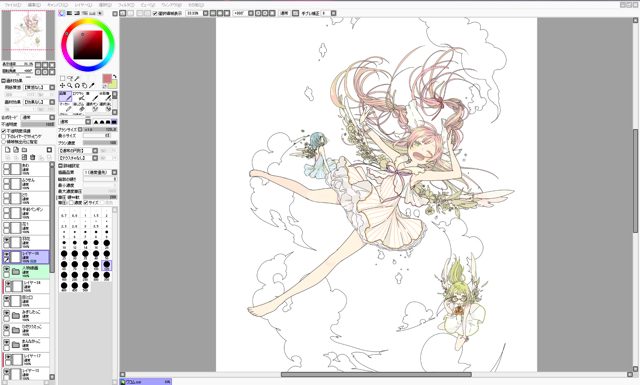Image resolution: width=640 pixels, height=385 pixels.
Task: Select the magic wand tool
Action: pyautogui.click(x=77, y=78)
